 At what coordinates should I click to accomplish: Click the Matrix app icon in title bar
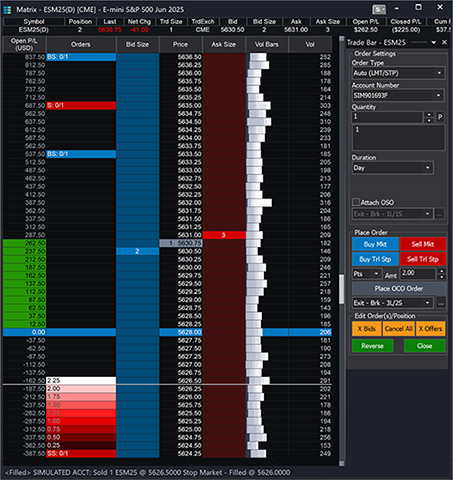tap(7, 10)
